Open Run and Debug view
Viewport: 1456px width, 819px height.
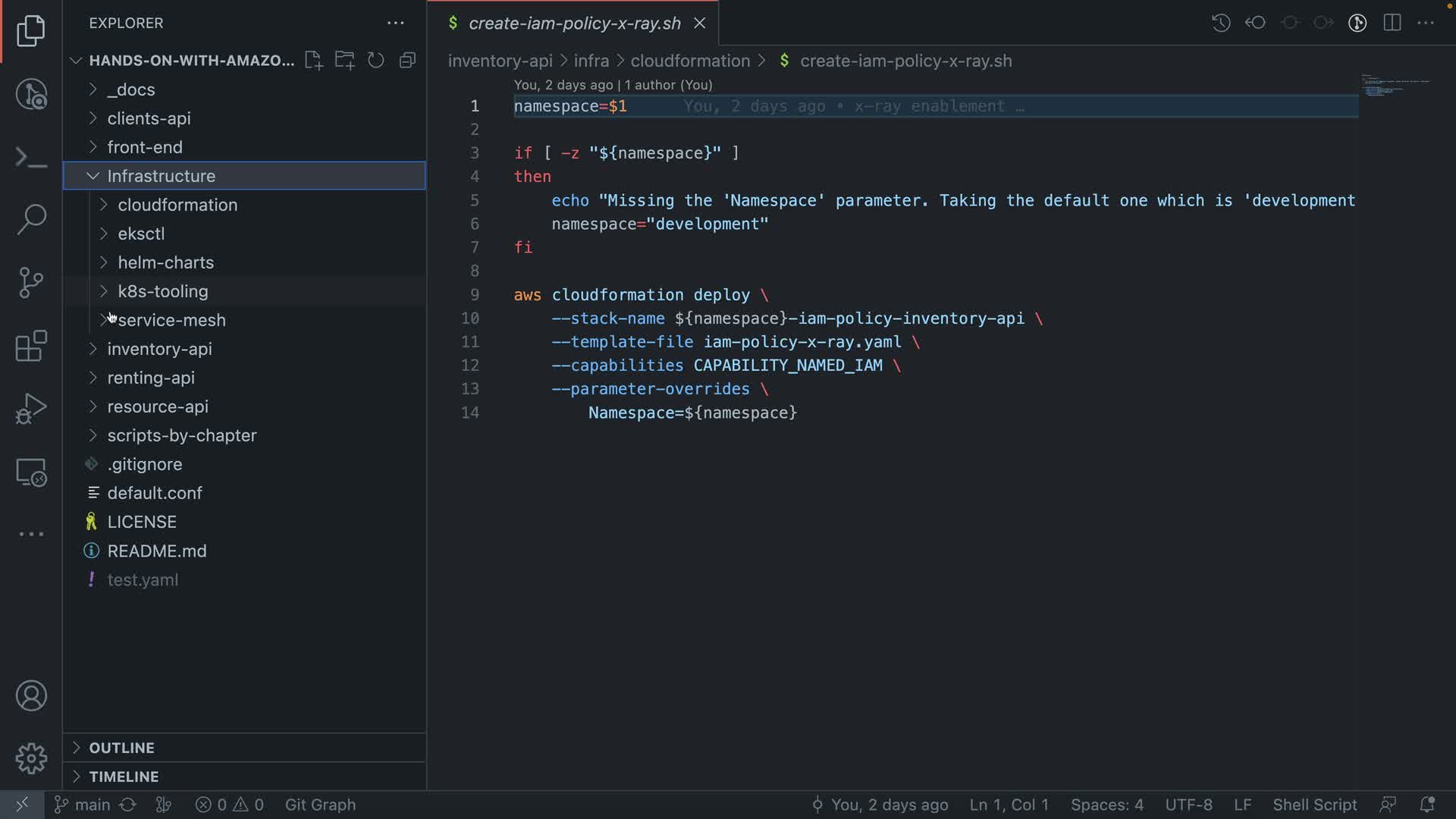[31, 409]
